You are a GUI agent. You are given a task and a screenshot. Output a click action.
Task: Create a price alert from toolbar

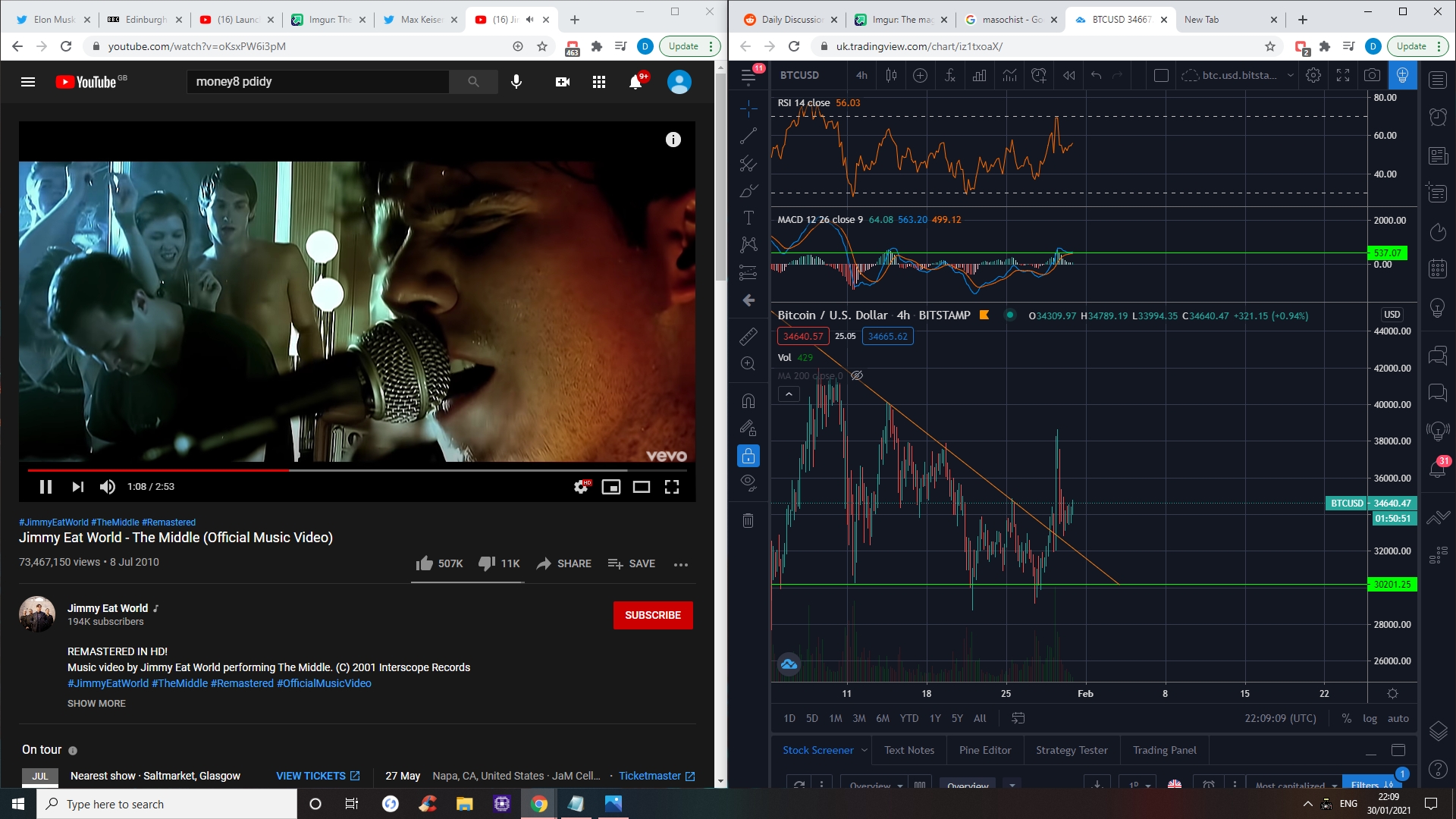[x=1039, y=75]
